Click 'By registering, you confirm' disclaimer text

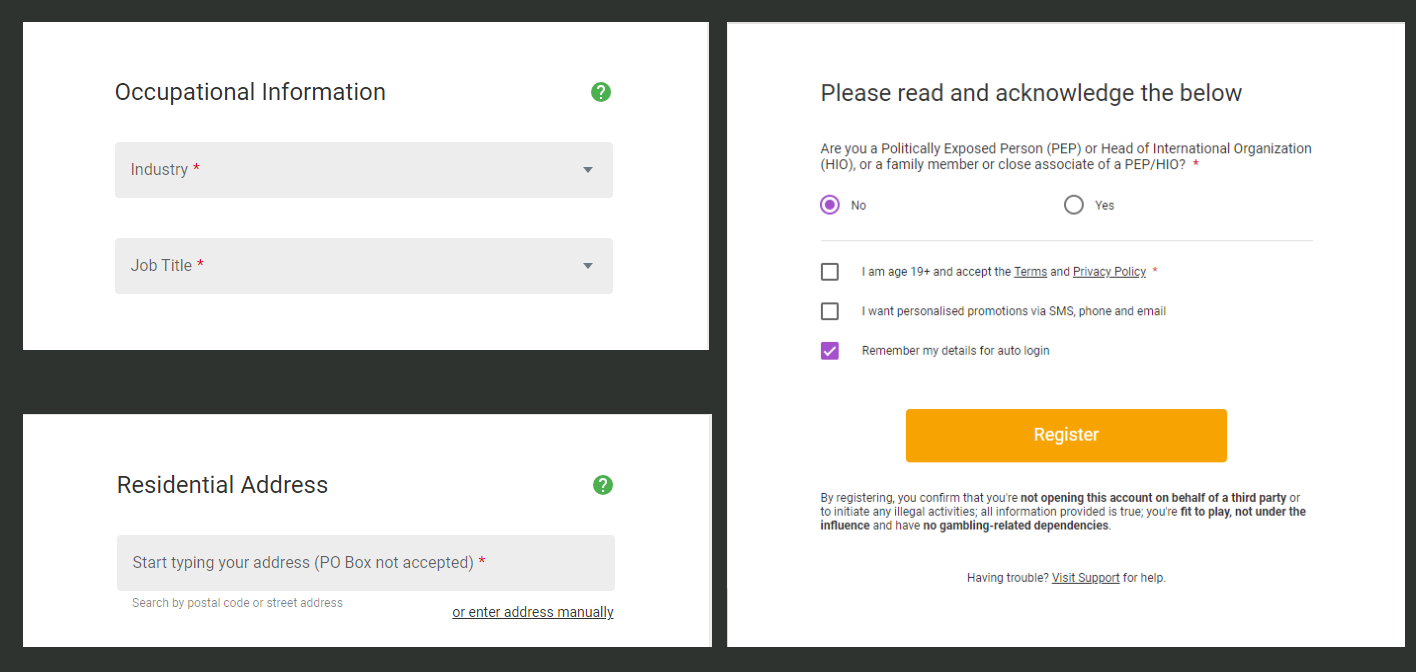(1063, 511)
